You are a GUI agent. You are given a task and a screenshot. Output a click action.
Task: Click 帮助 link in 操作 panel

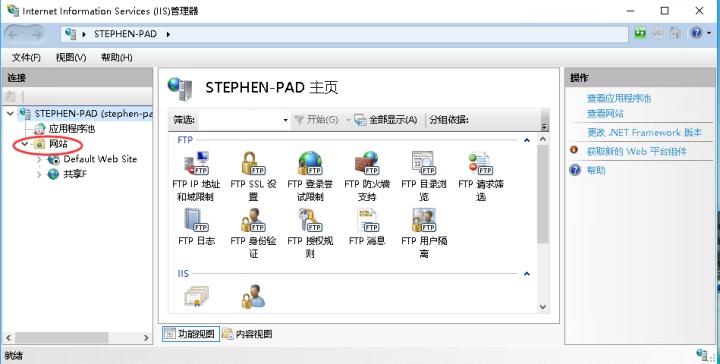coord(596,170)
